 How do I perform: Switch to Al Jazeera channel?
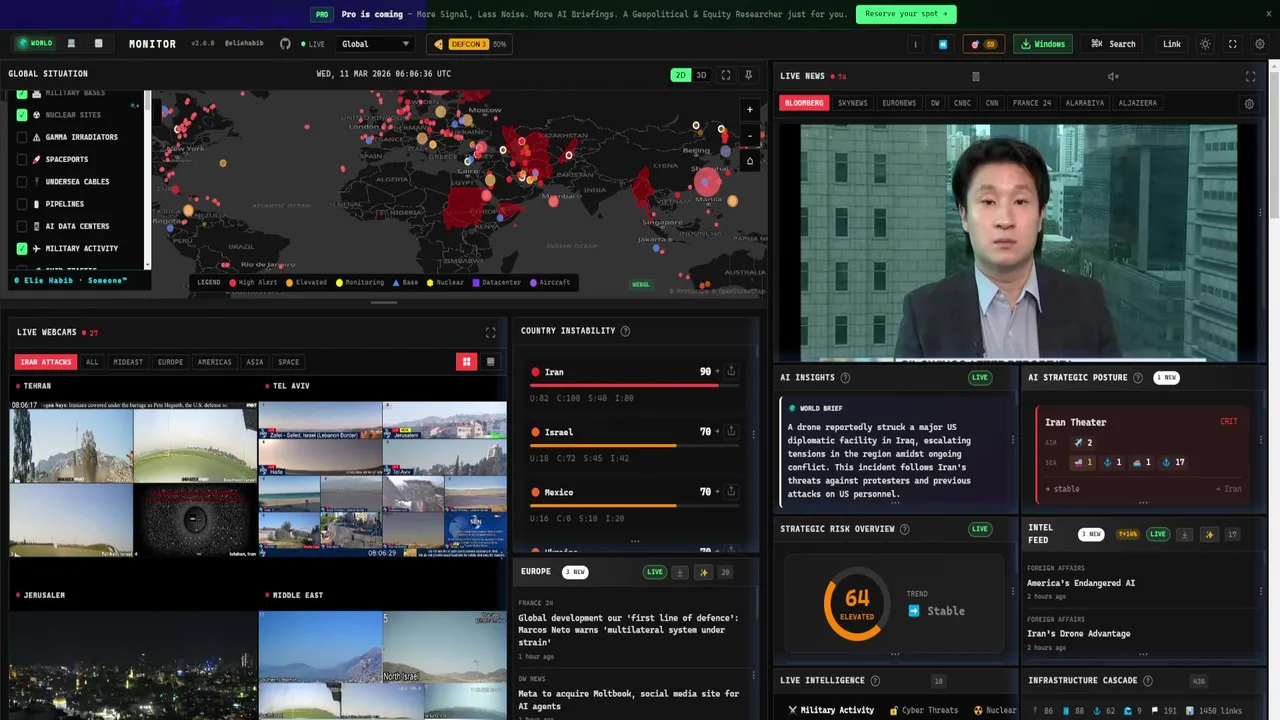coord(1137,103)
